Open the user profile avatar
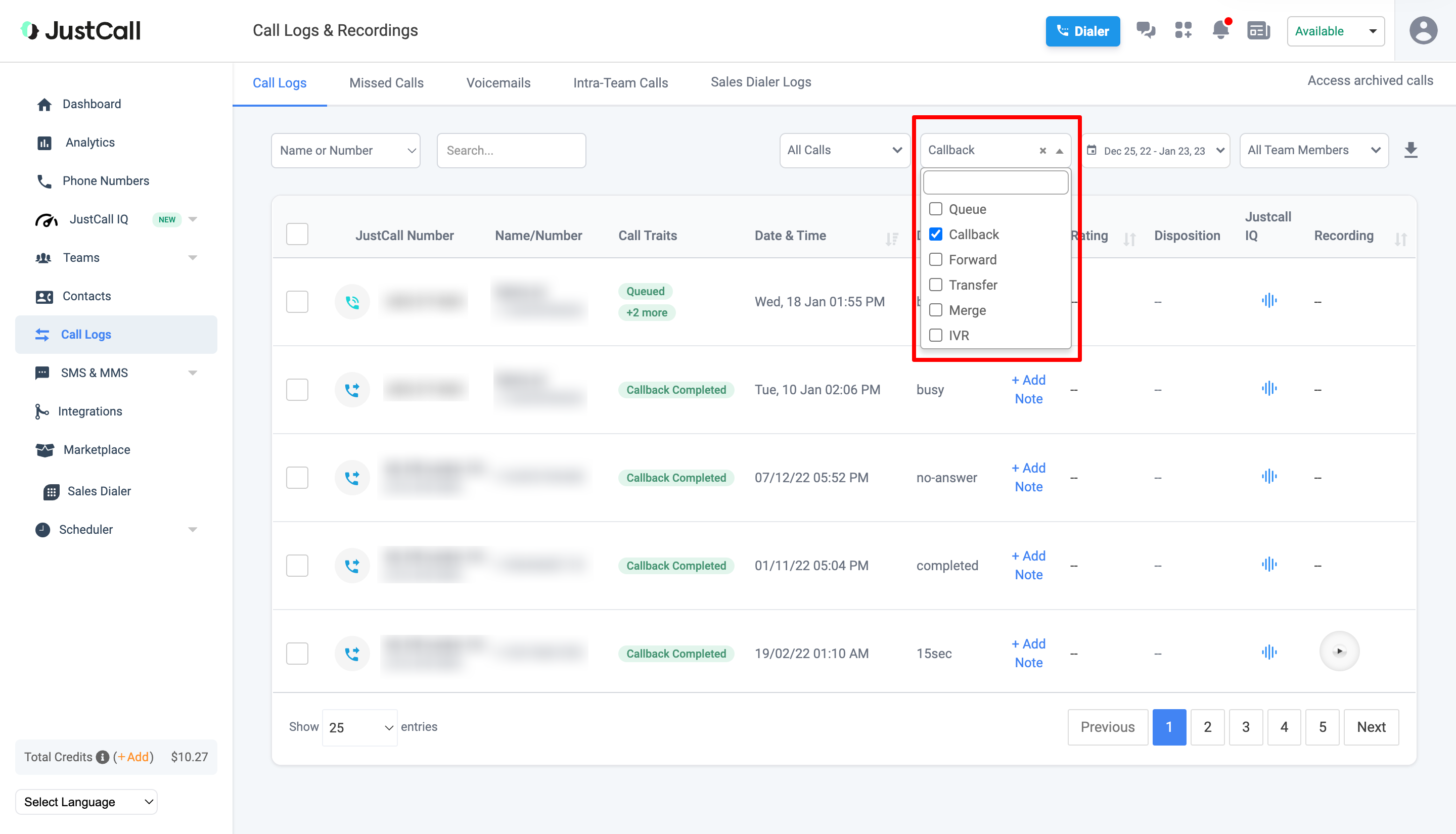 1423,30
